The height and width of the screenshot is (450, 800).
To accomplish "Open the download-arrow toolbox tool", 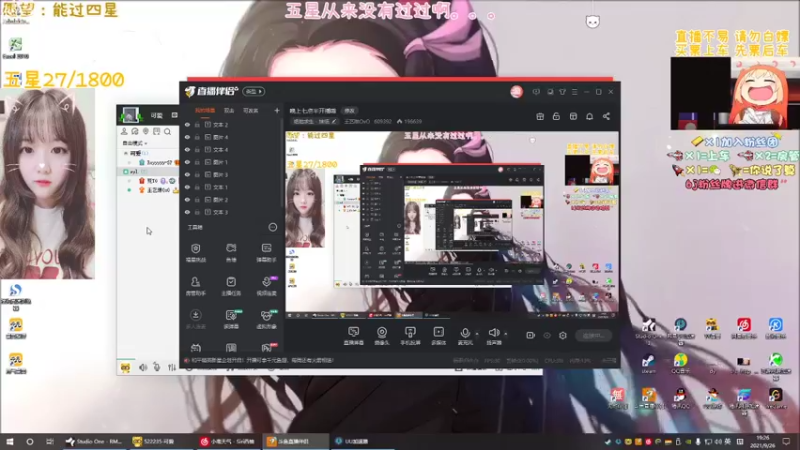I will (x=195, y=319).
